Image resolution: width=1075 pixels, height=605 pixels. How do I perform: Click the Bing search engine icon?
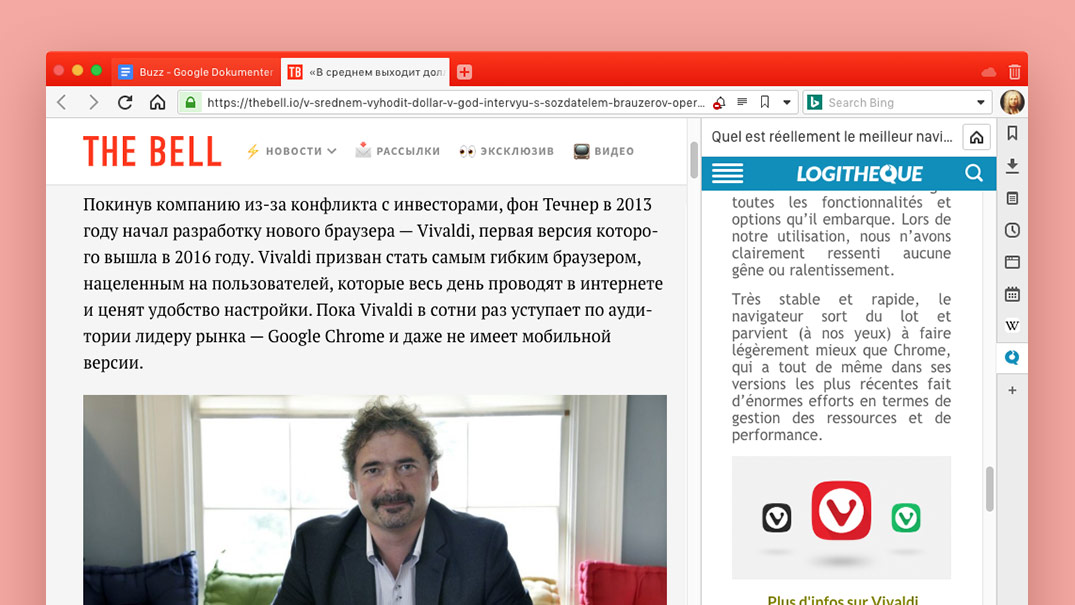[x=814, y=103]
